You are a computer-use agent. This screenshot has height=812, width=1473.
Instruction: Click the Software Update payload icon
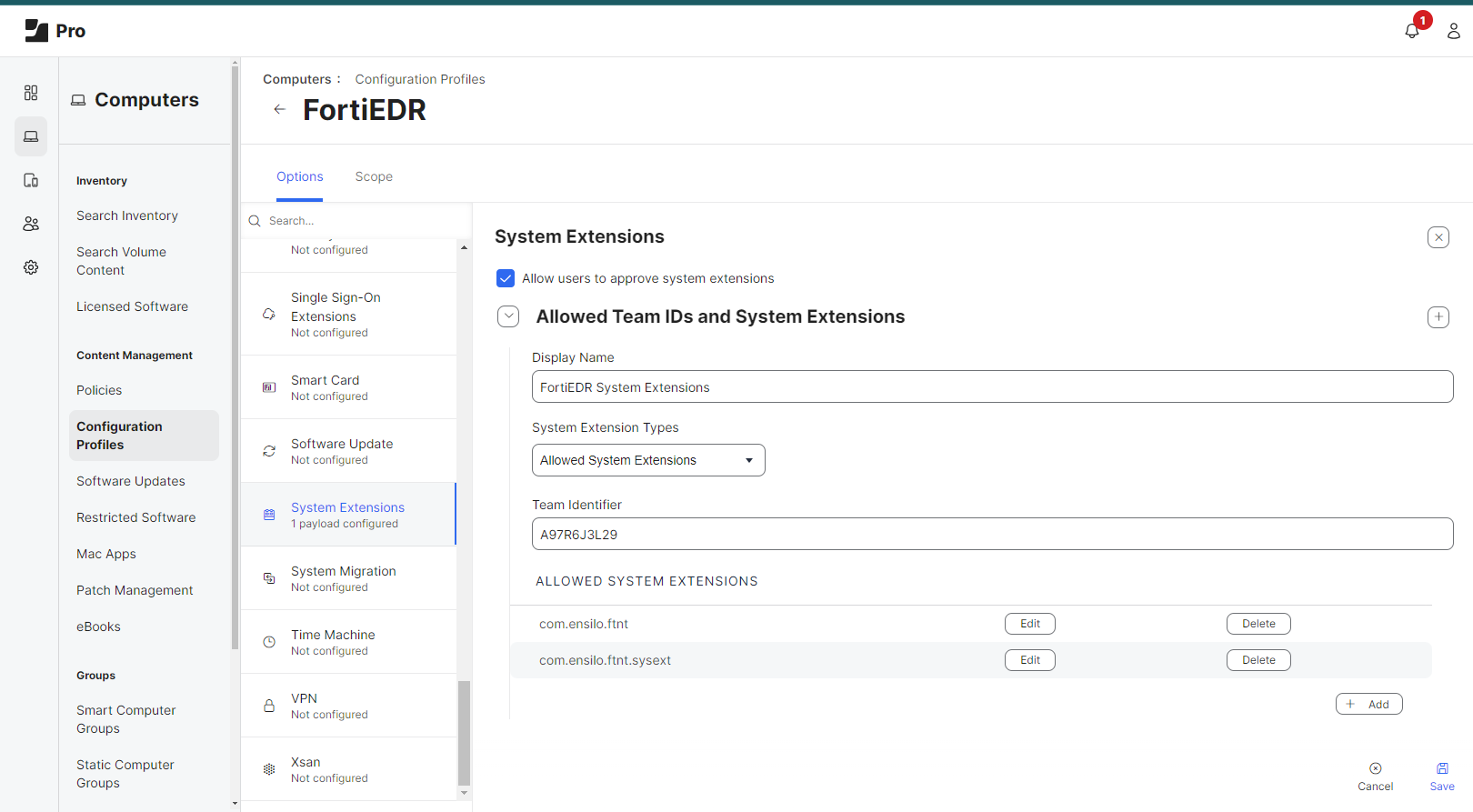(x=269, y=451)
